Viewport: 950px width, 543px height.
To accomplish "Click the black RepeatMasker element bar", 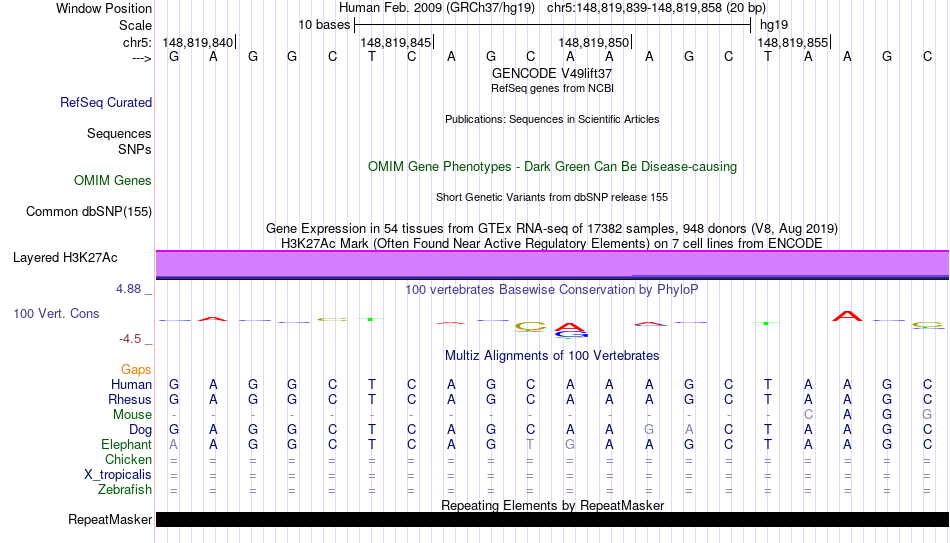I will click(552, 519).
